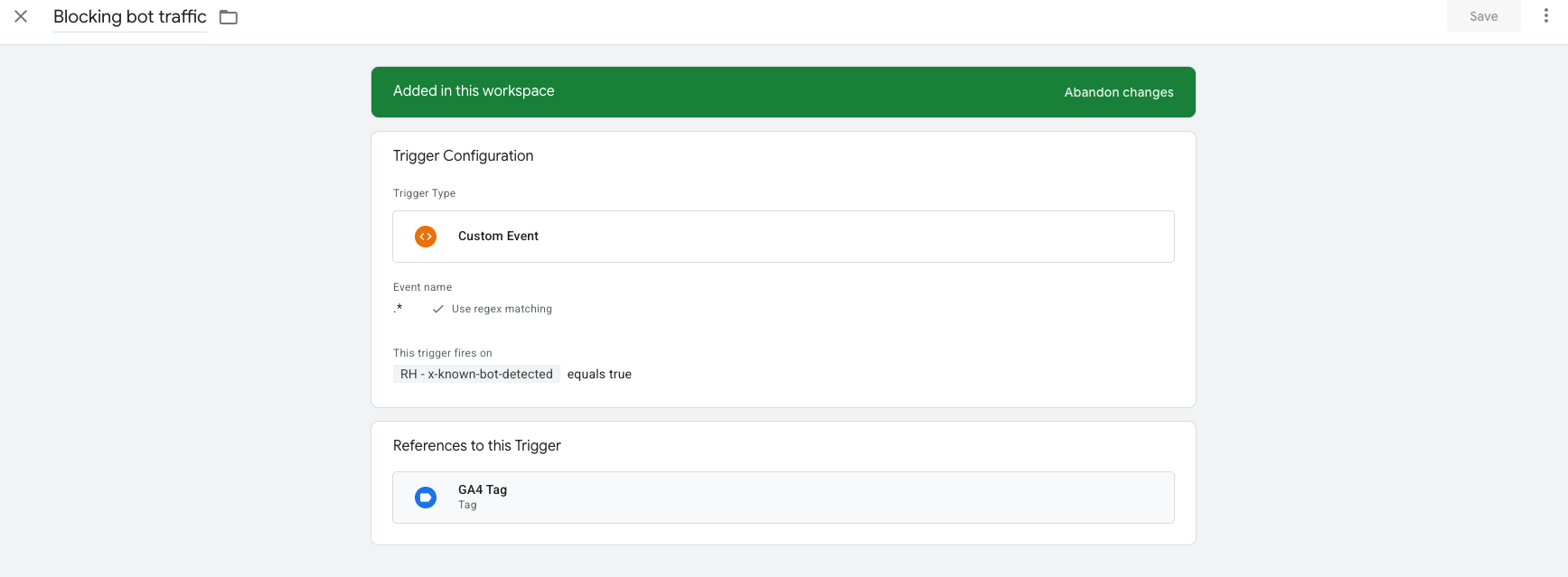Open the folder icon next to trigger name
This screenshot has height=577, width=1568.
(x=229, y=17)
